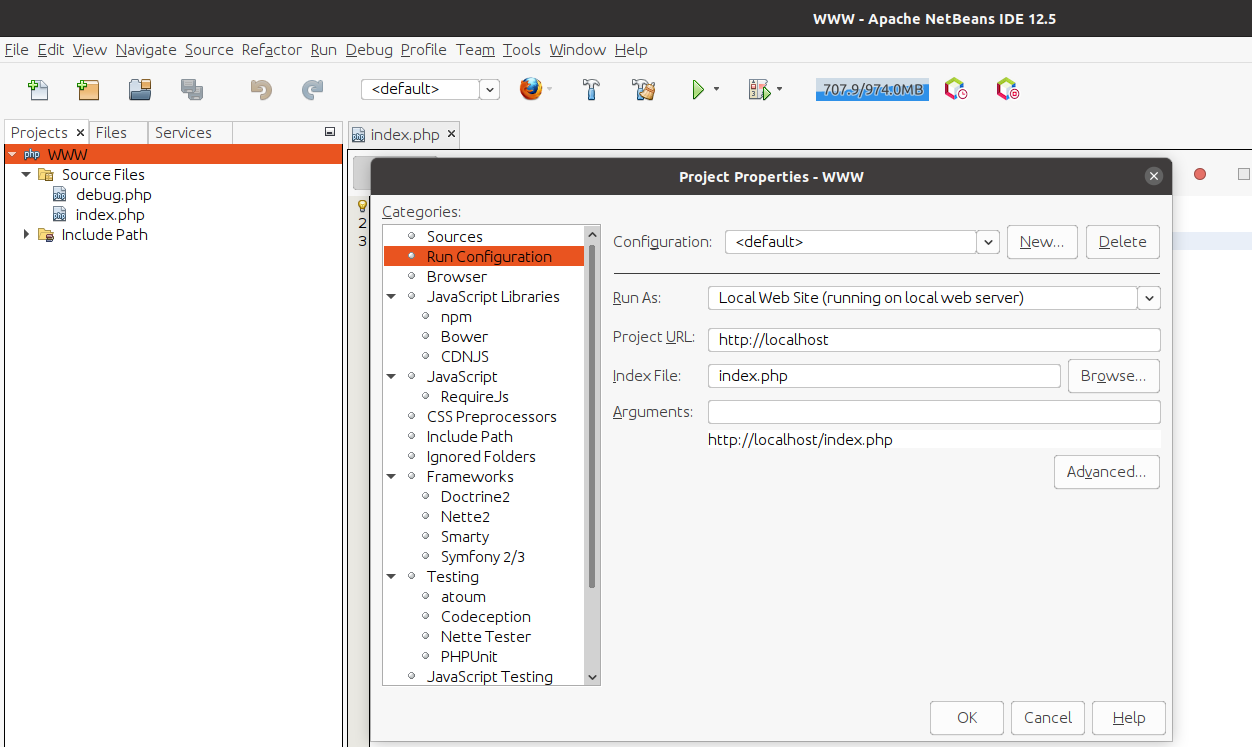Click the memory usage garbage collection bar
Viewport: 1252px width, 747px height.
point(872,90)
